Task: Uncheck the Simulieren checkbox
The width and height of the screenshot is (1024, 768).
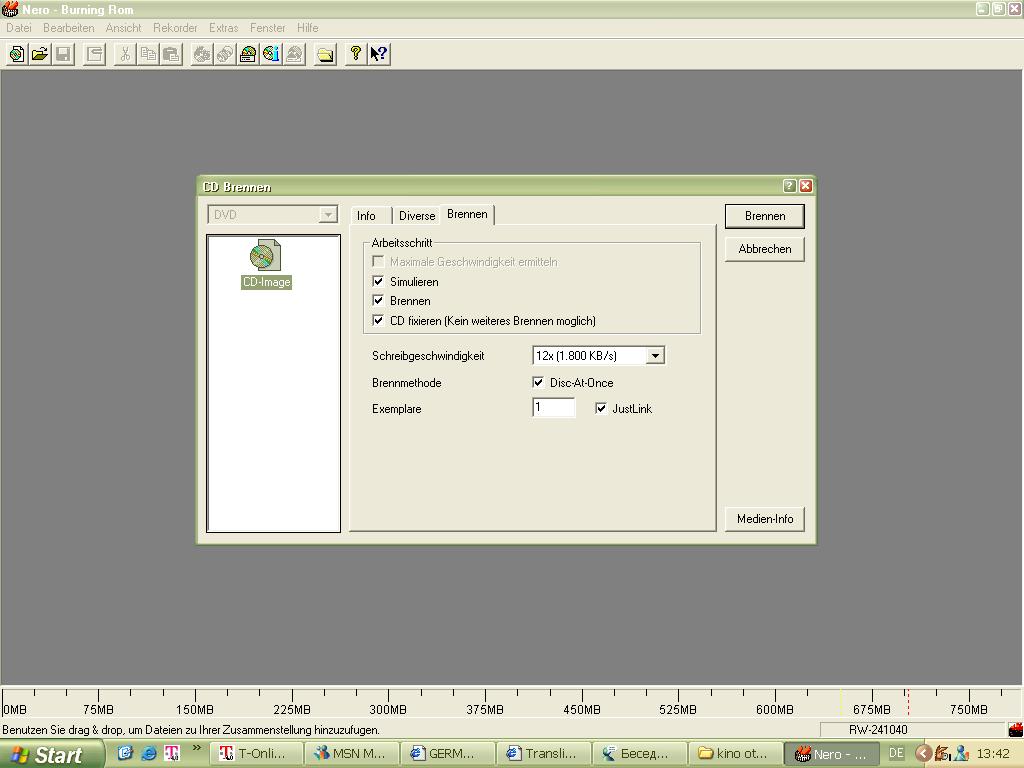Action: pos(378,282)
